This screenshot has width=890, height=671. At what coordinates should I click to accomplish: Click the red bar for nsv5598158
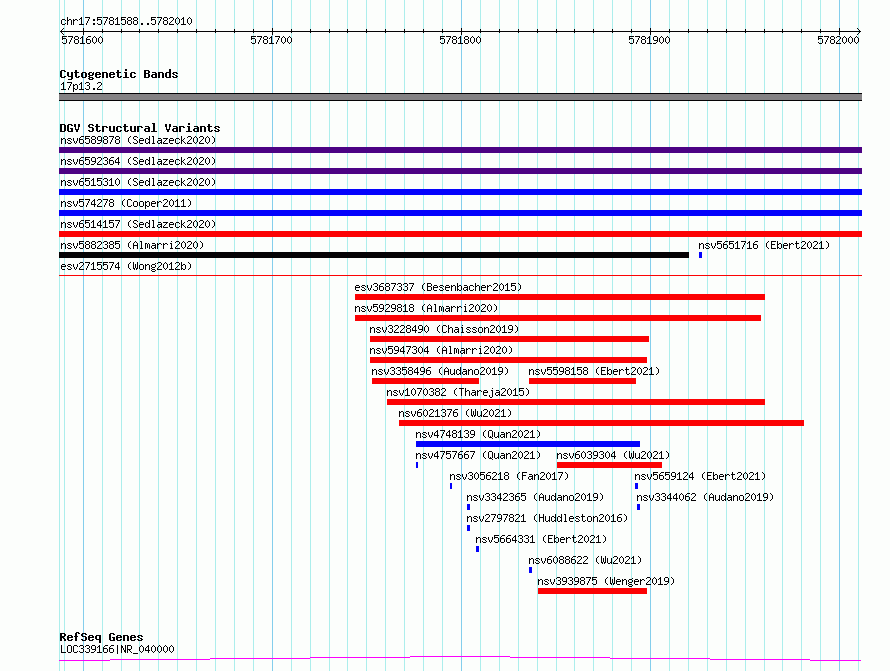(582, 381)
